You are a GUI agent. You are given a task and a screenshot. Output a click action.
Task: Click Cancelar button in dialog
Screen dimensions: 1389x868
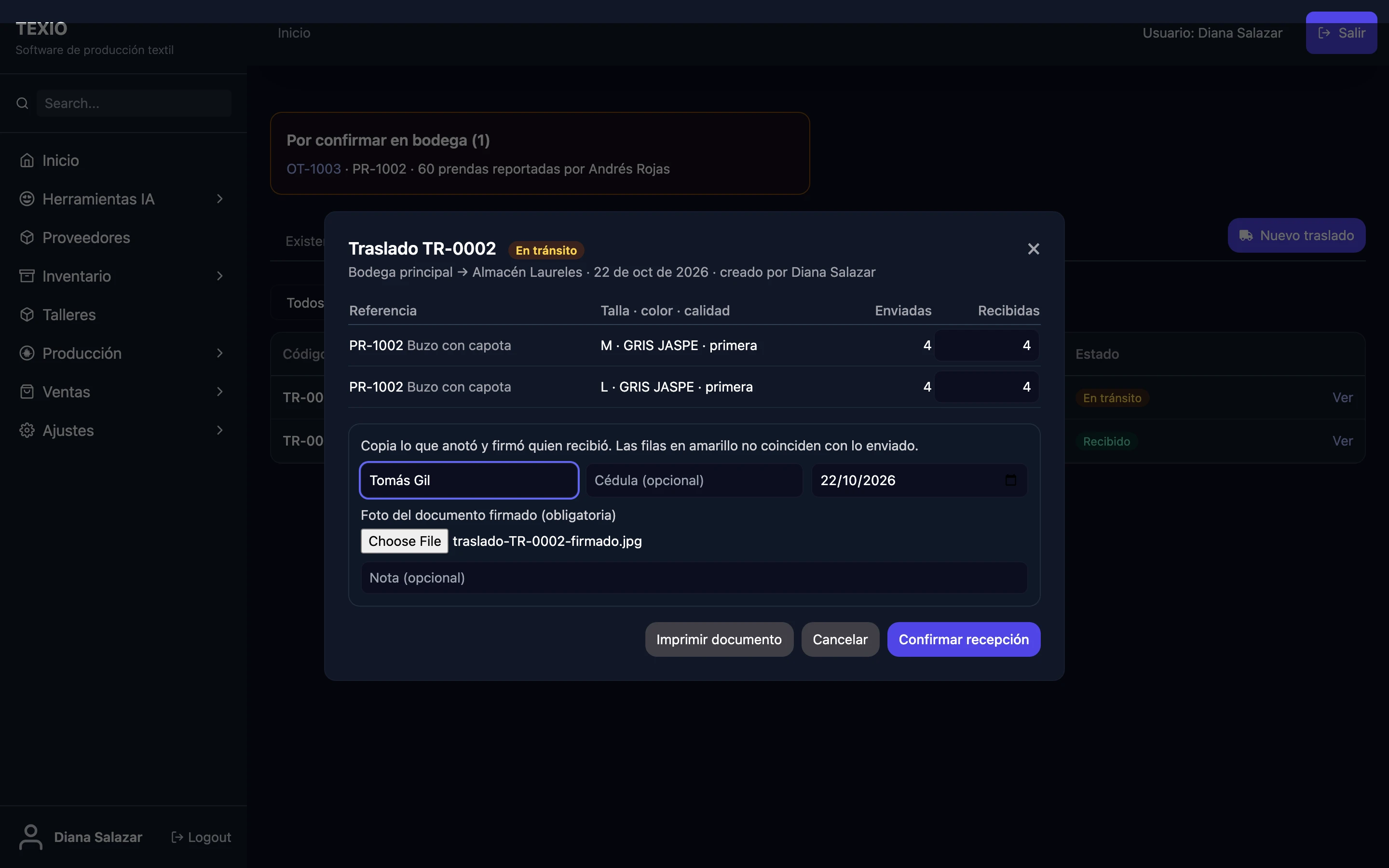(x=840, y=639)
